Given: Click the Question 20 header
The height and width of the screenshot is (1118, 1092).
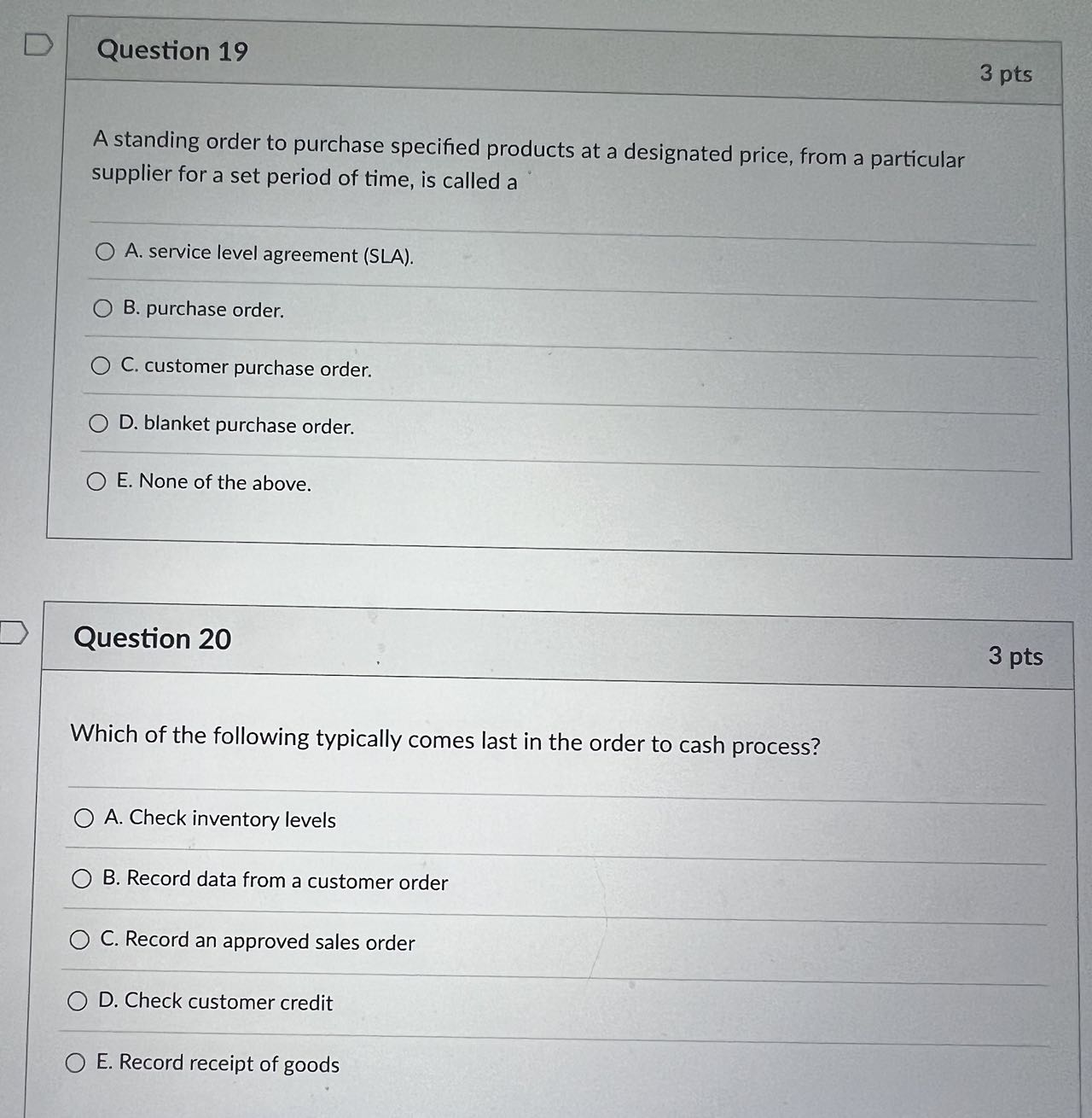Looking at the screenshot, I should pyautogui.click(x=153, y=639).
